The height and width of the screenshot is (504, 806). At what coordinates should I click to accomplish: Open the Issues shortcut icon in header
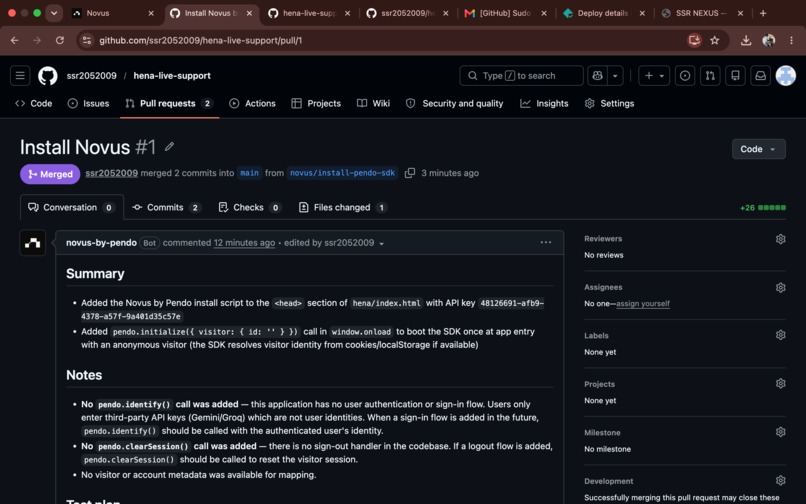(x=685, y=76)
